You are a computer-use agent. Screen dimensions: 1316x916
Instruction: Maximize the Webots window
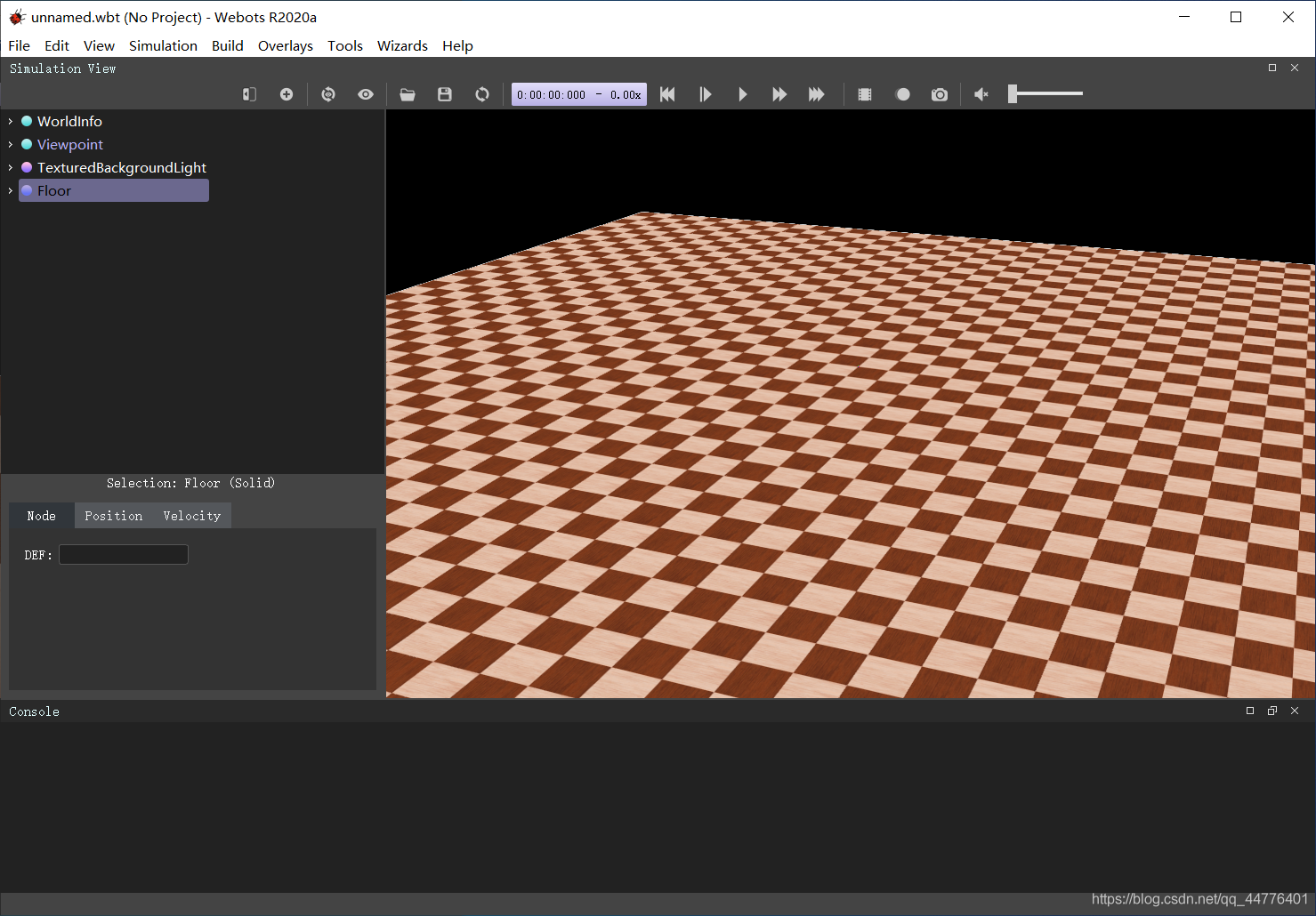click(1236, 17)
